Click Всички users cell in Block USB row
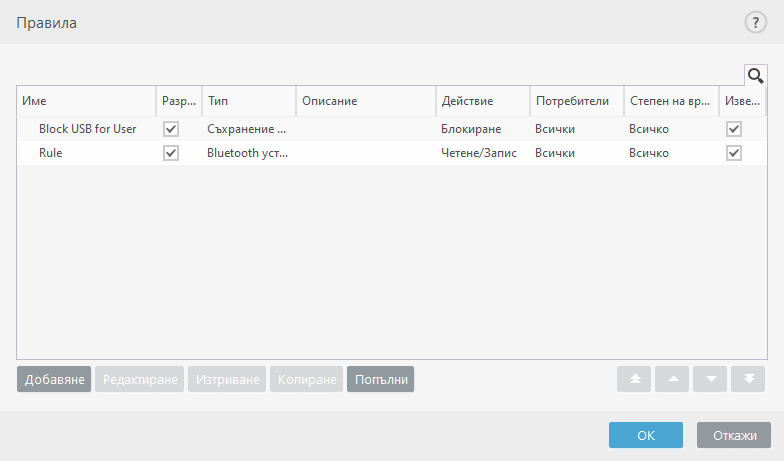This screenshot has width=784, height=461. click(555, 129)
